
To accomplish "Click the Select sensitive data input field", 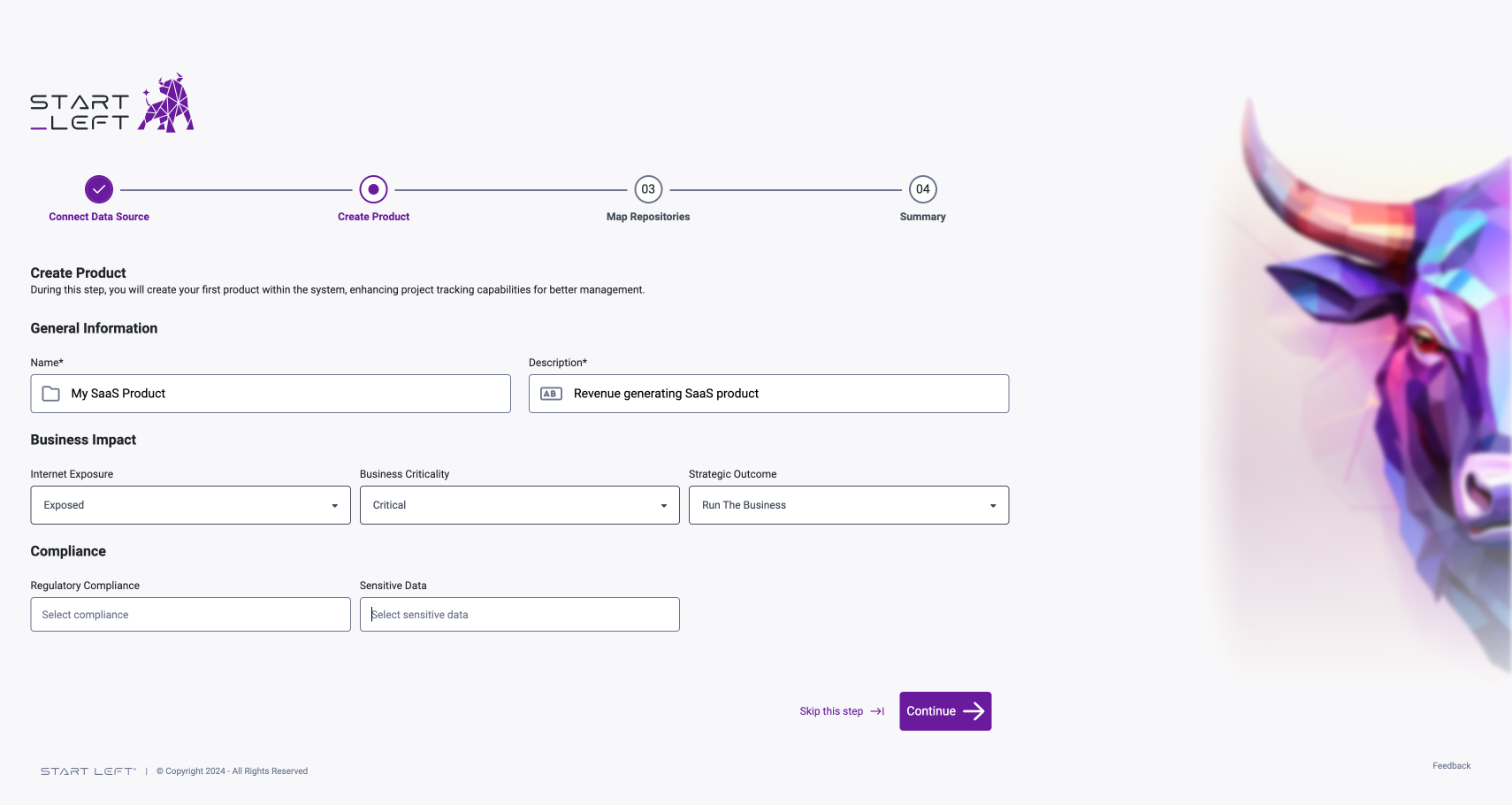I will coord(520,614).
